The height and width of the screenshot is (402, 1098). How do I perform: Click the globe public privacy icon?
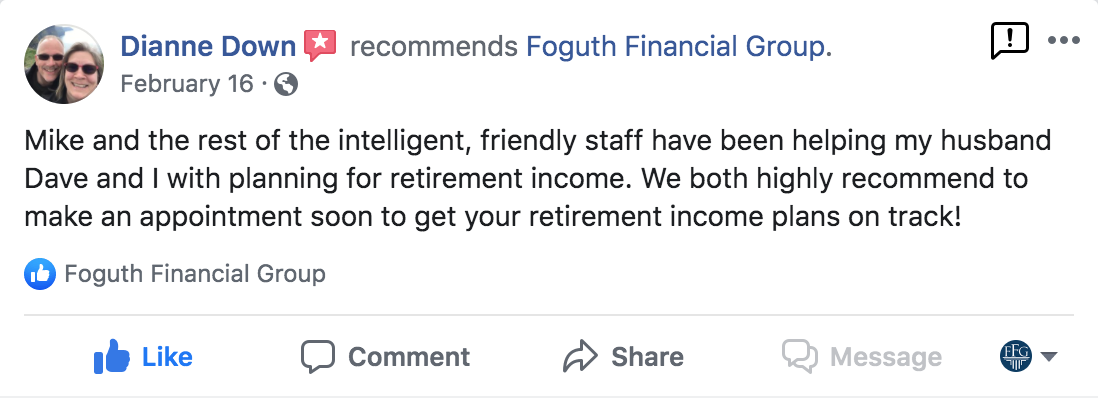(285, 84)
